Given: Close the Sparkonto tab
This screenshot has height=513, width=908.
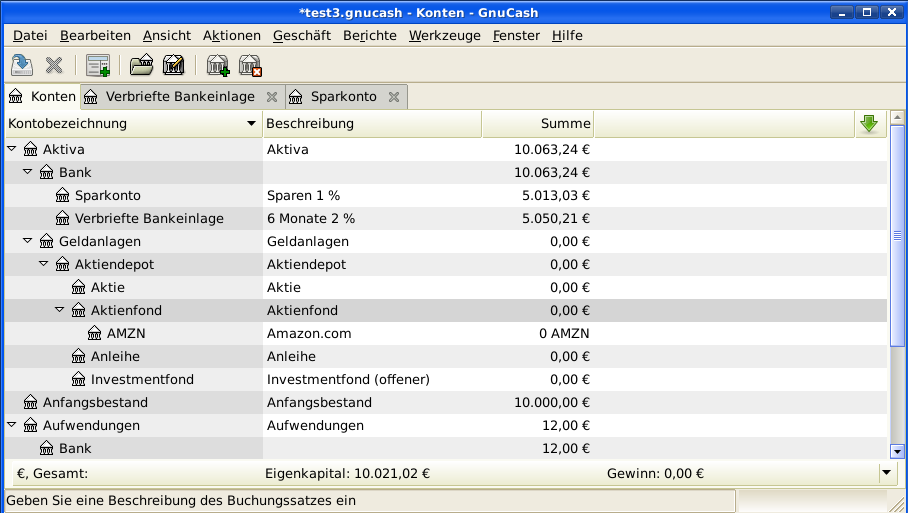Looking at the screenshot, I should point(394,97).
